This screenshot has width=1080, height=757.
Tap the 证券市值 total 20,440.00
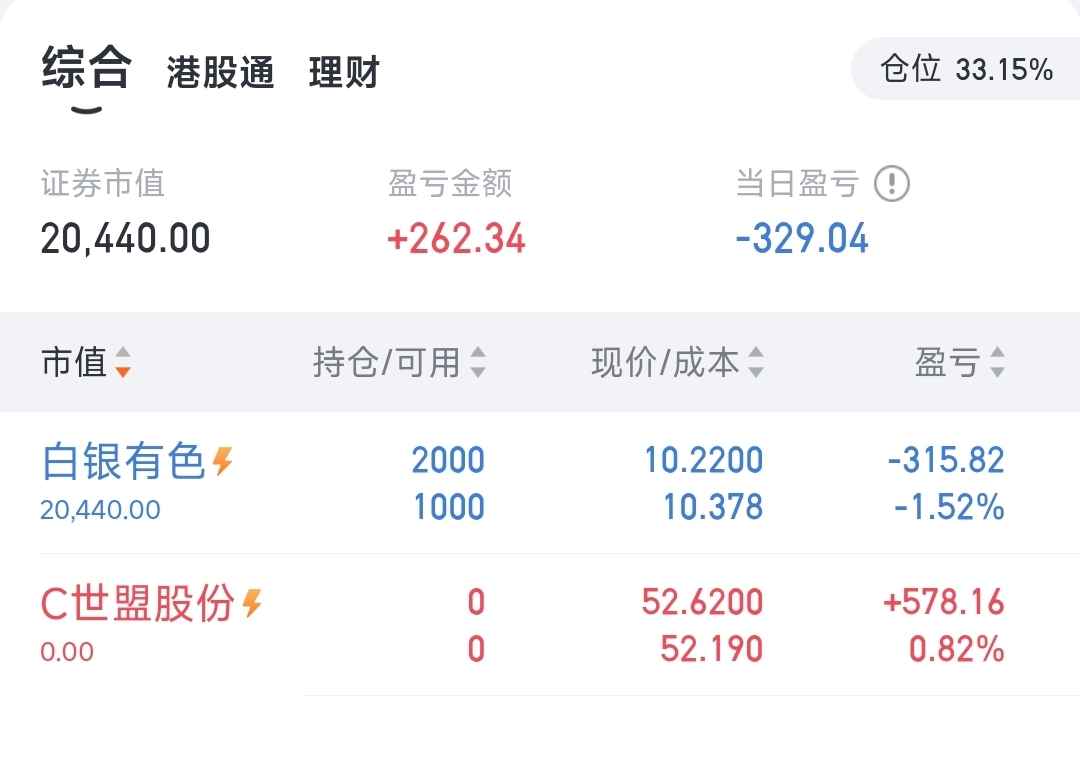pos(125,239)
